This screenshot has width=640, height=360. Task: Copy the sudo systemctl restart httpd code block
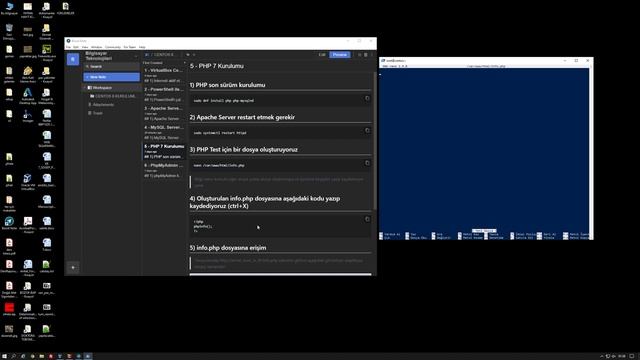367,131
